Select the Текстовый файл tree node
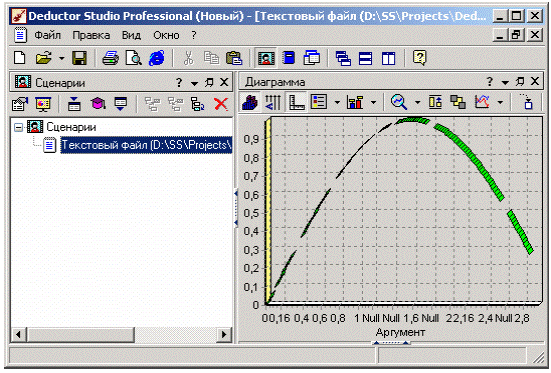Viewport: 551px width, 373px height. [x=146, y=145]
